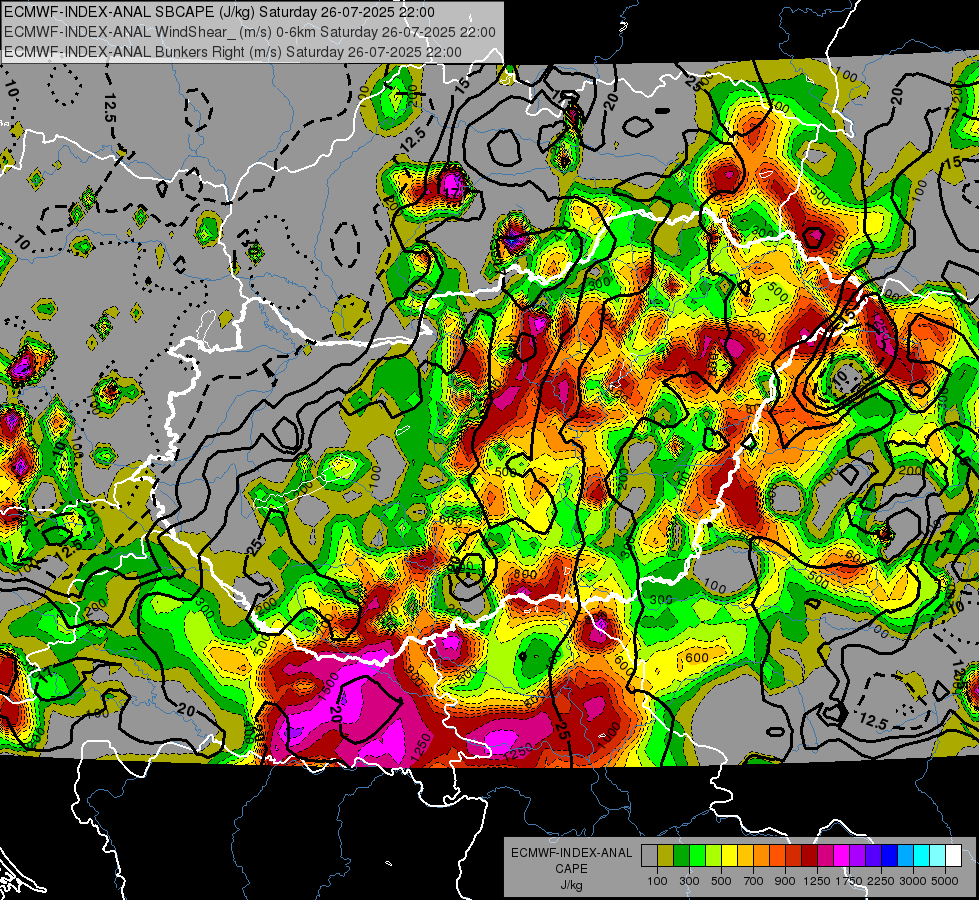Select the sky blue swatch left of 3000
The height and width of the screenshot is (900, 979).
coord(906,855)
